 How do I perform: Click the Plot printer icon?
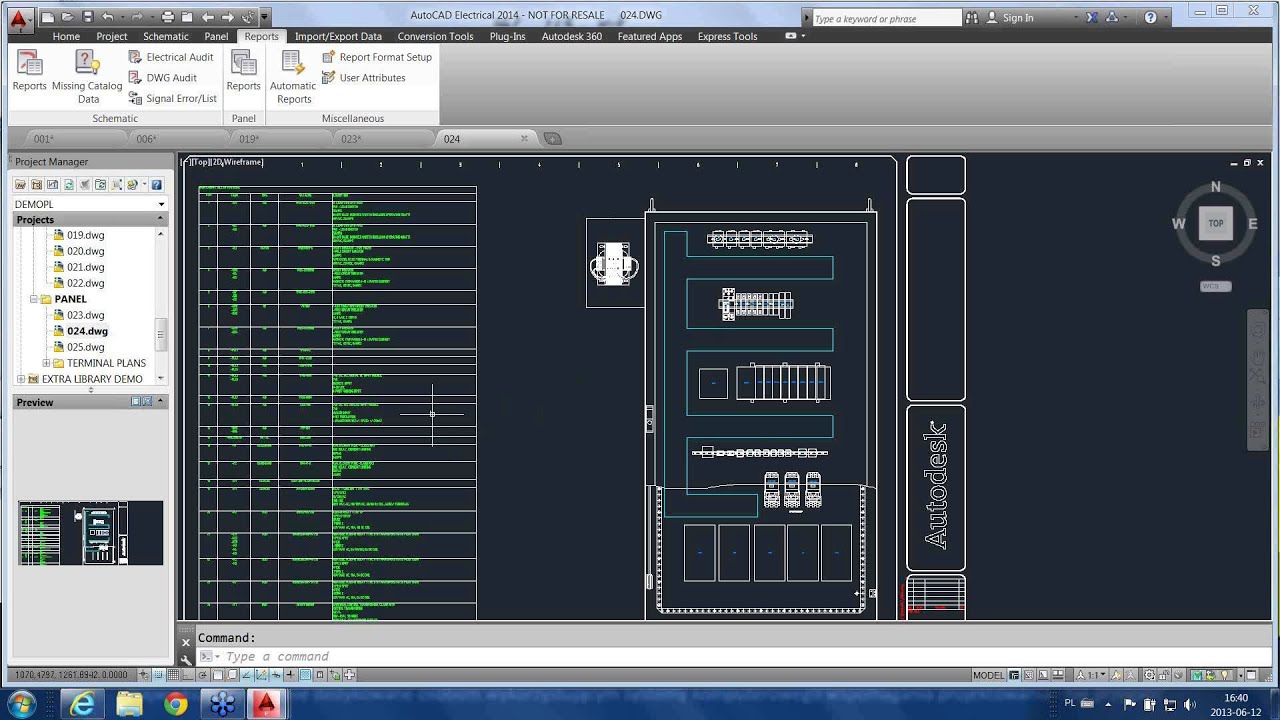pos(167,17)
